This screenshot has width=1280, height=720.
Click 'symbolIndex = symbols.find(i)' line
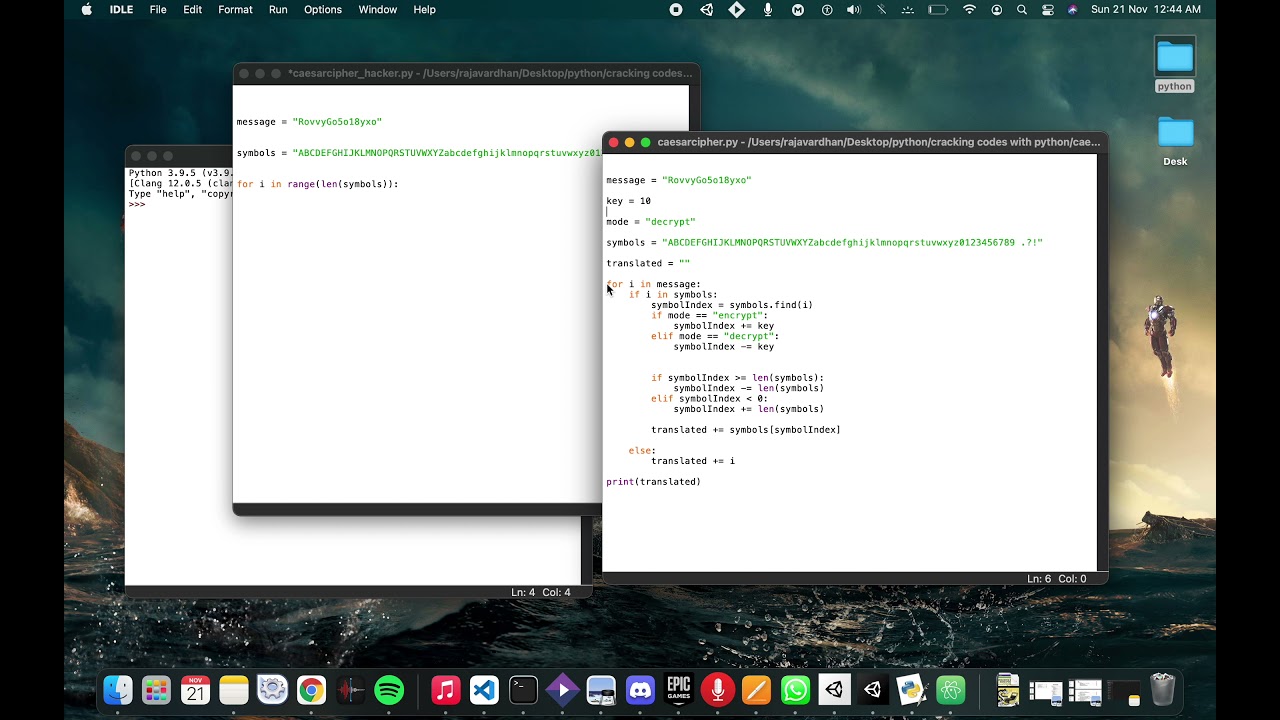point(732,305)
